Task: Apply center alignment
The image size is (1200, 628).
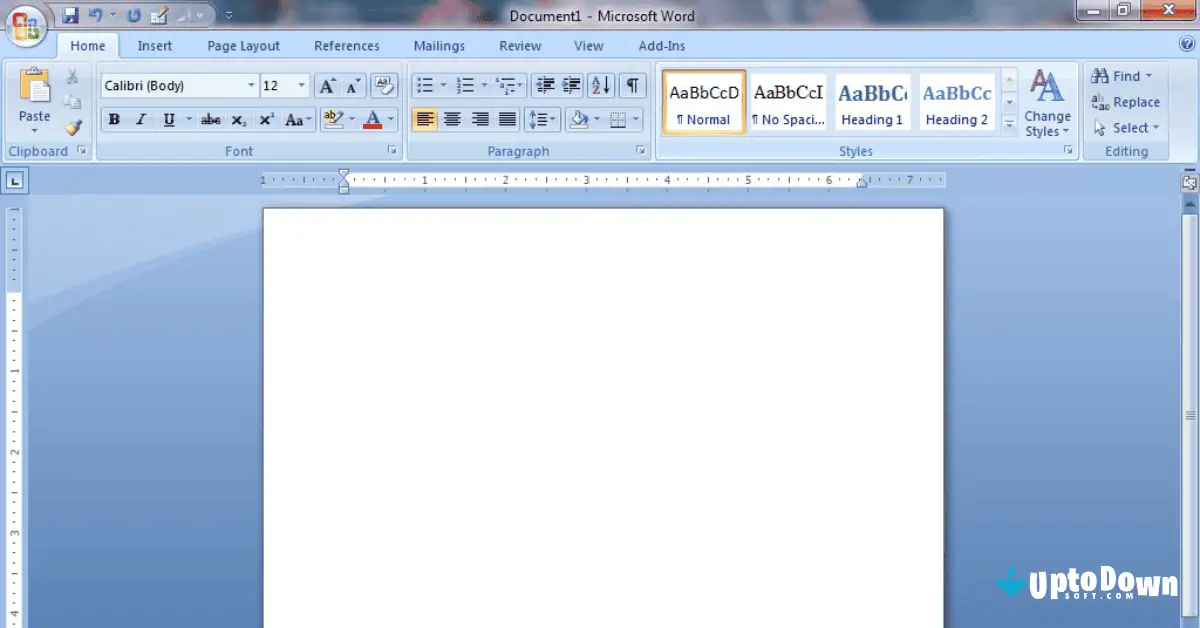Action: pyautogui.click(x=452, y=119)
